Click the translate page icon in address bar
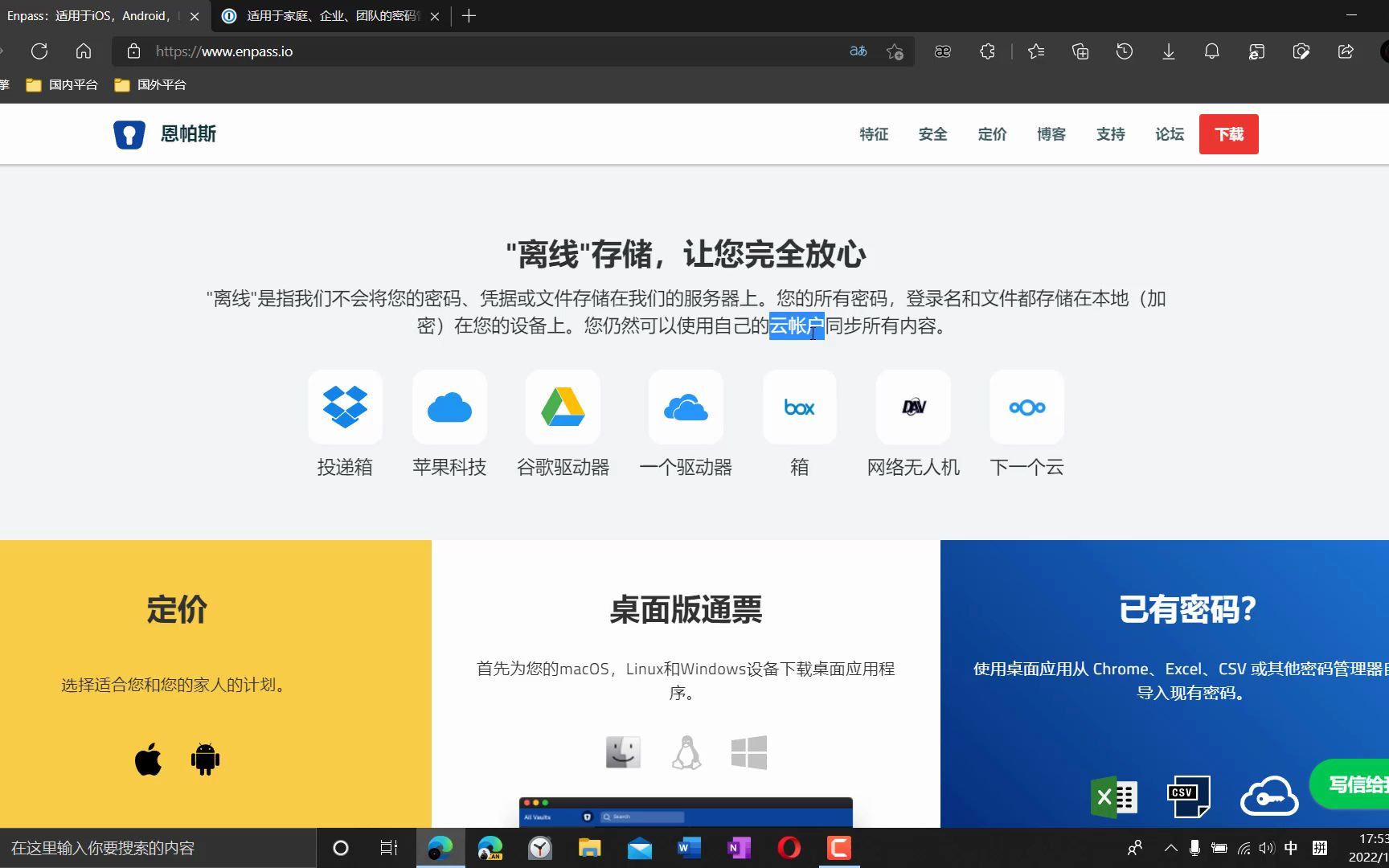Image resolution: width=1389 pixels, height=868 pixels. 858,51
